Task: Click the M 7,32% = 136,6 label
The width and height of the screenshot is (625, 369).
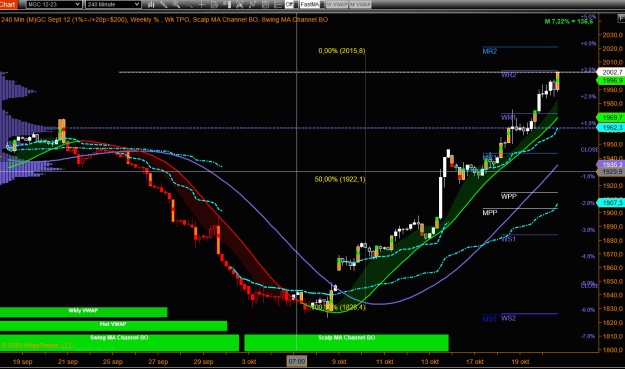Action: (x=569, y=22)
